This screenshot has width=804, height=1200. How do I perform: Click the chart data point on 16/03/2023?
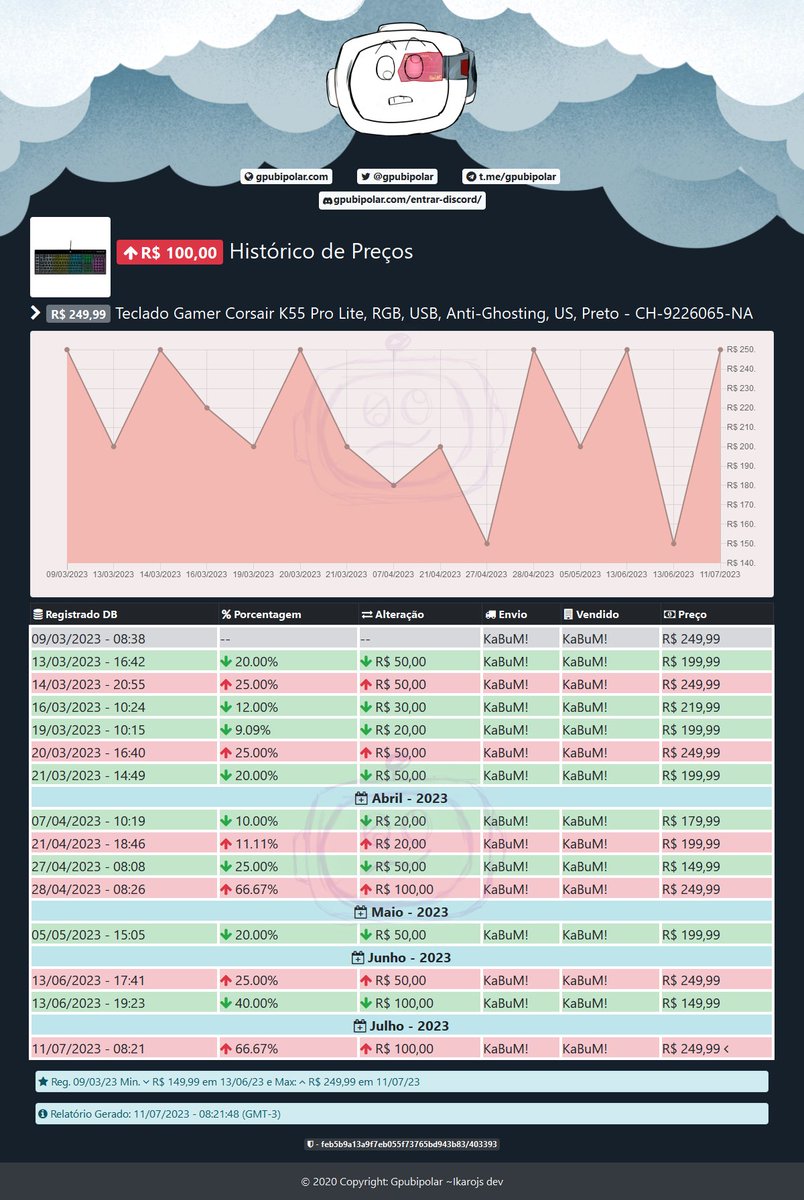click(x=207, y=408)
